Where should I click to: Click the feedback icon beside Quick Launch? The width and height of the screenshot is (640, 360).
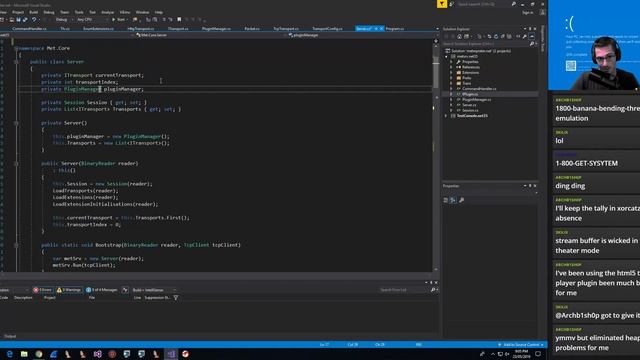click(x=451, y=4)
